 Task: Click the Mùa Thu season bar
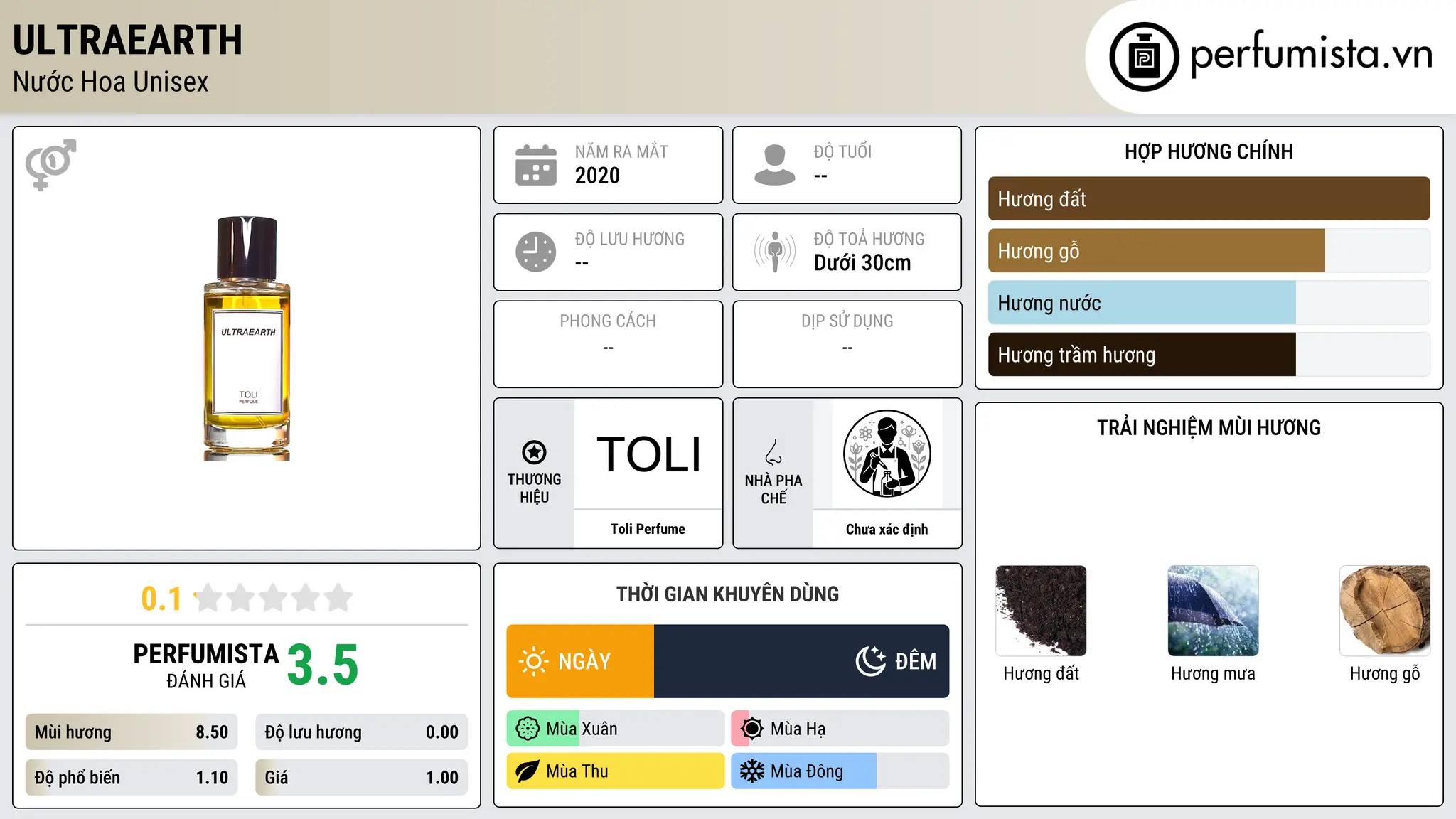(x=616, y=771)
